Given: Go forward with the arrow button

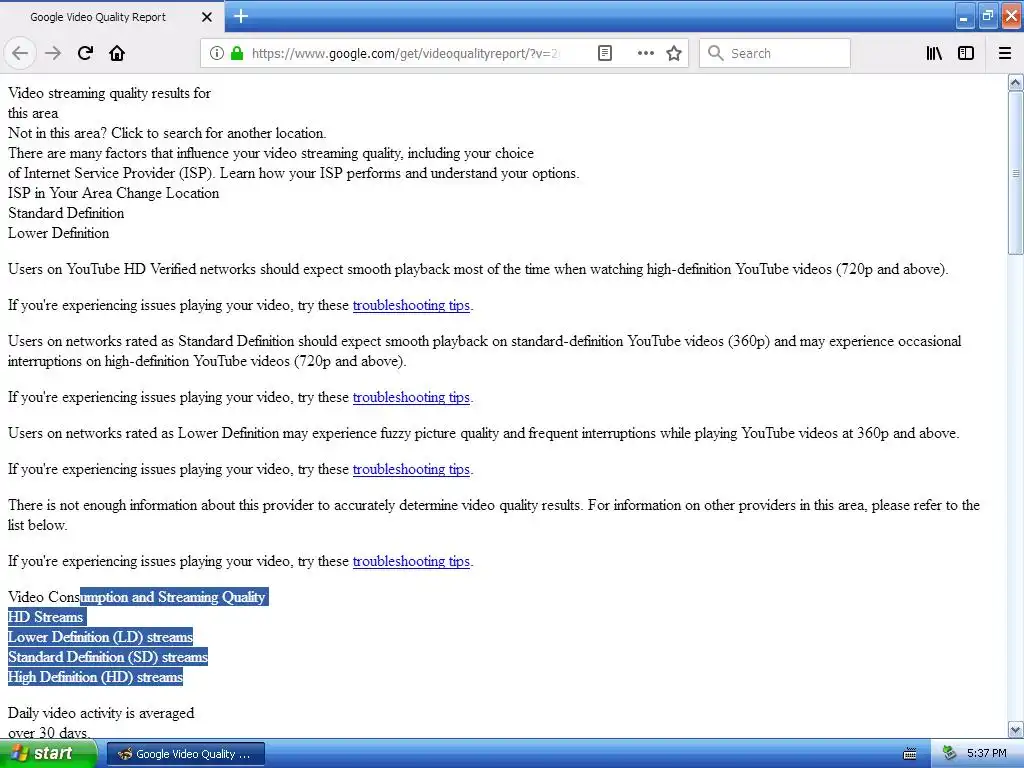Looking at the screenshot, I should pyautogui.click(x=53, y=53).
